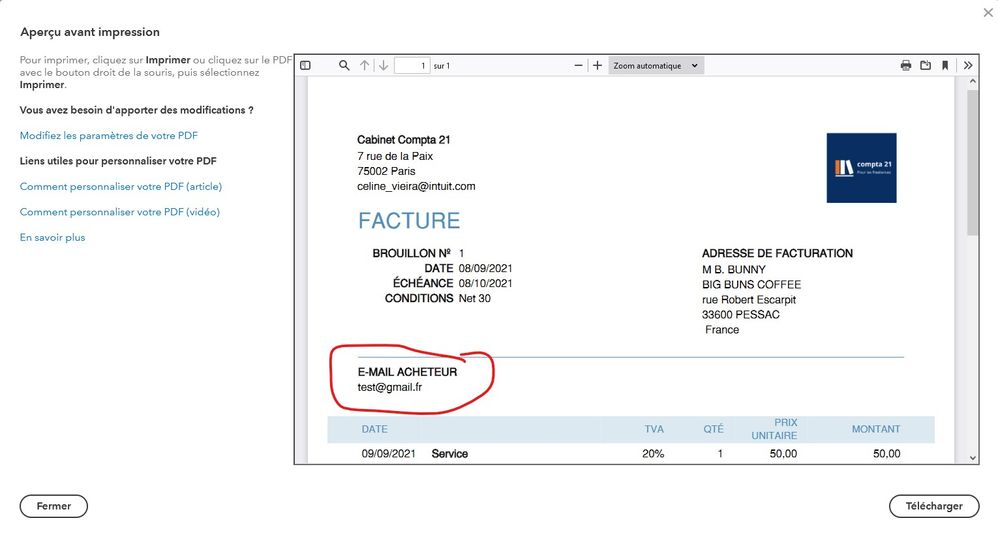
Task: Click the bookmark current view icon
Action: [945, 66]
